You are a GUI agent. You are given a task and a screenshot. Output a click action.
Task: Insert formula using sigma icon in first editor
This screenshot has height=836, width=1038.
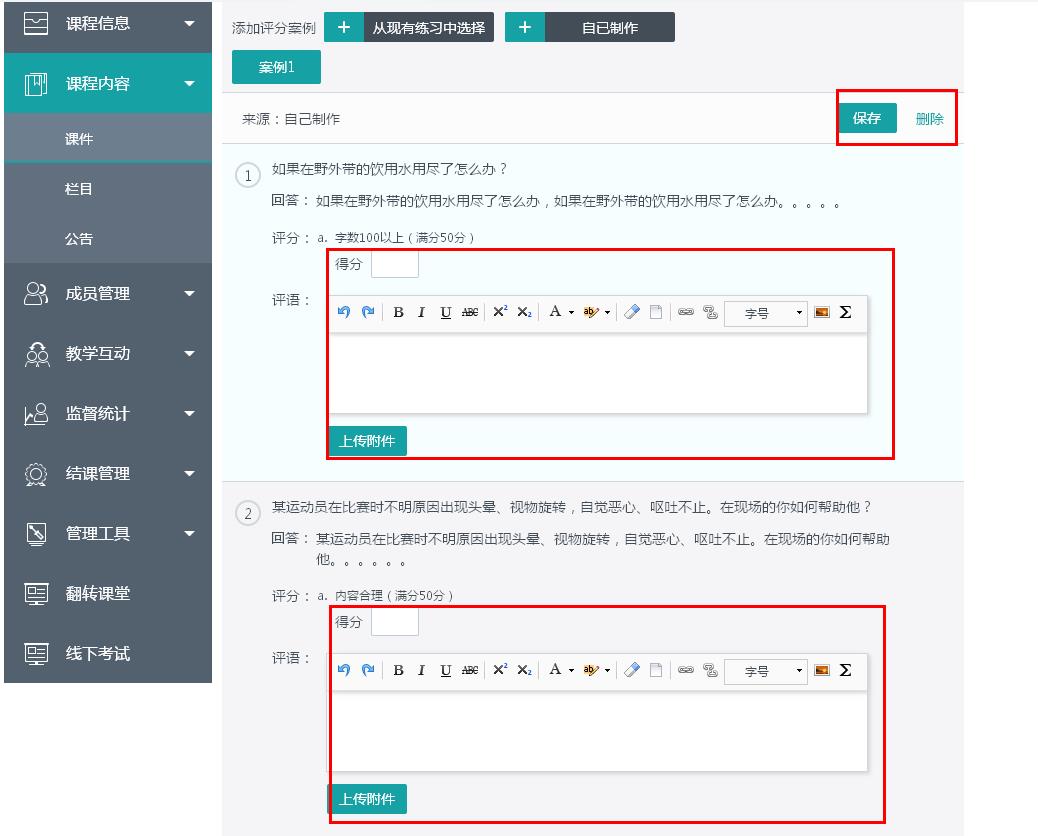(x=845, y=312)
